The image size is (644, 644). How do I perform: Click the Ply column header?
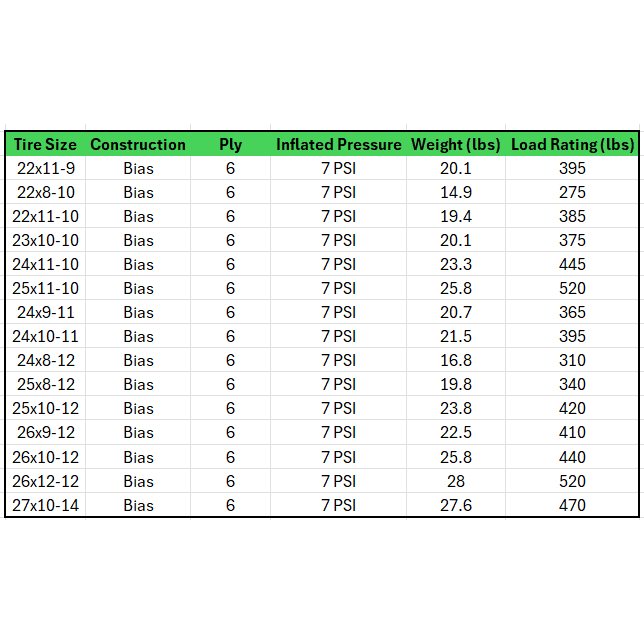pos(230,144)
